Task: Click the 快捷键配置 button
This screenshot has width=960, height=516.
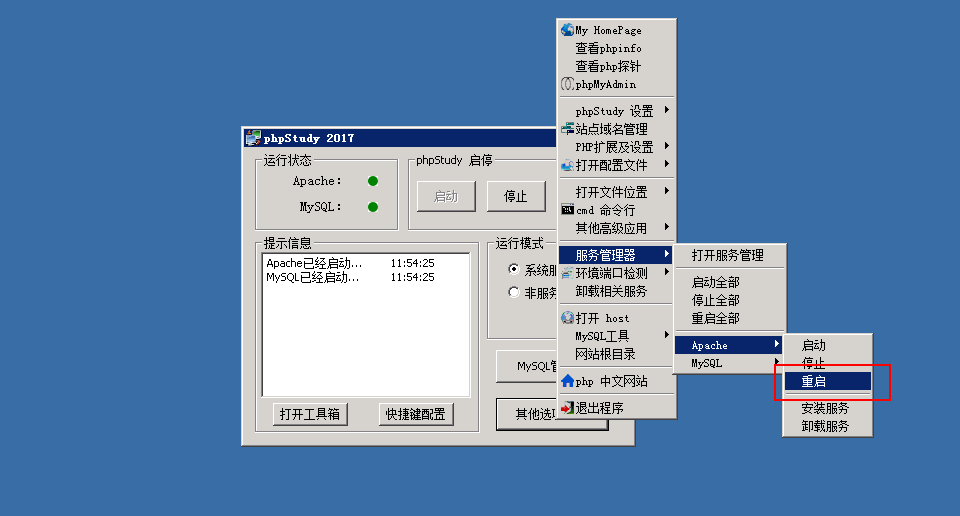Action: coord(415,414)
